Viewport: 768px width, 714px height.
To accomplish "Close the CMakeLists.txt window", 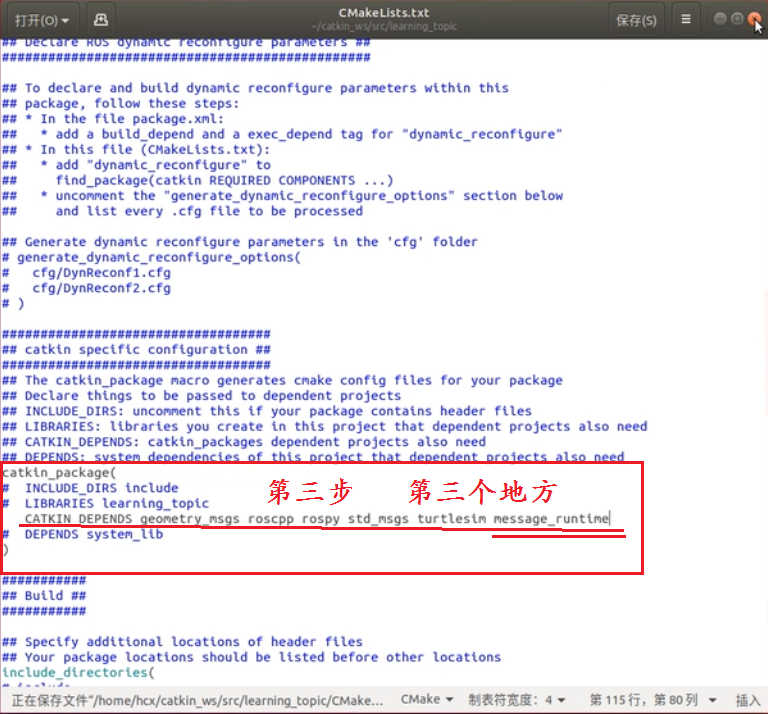I will click(754, 20).
